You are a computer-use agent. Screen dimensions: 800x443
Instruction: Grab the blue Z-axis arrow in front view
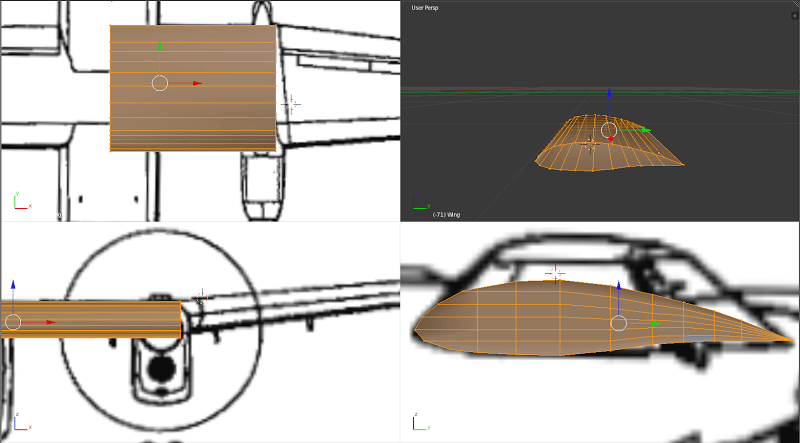point(13,284)
